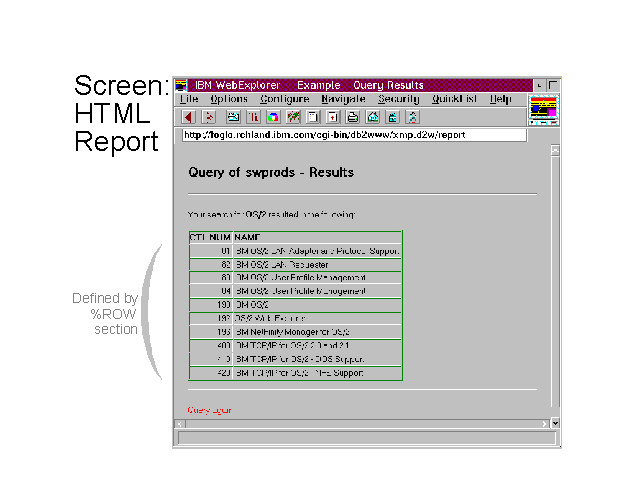Open the window system menu icon in title bar
Screen dimensions: 618x478
pyautogui.click(x=181, y=85)
